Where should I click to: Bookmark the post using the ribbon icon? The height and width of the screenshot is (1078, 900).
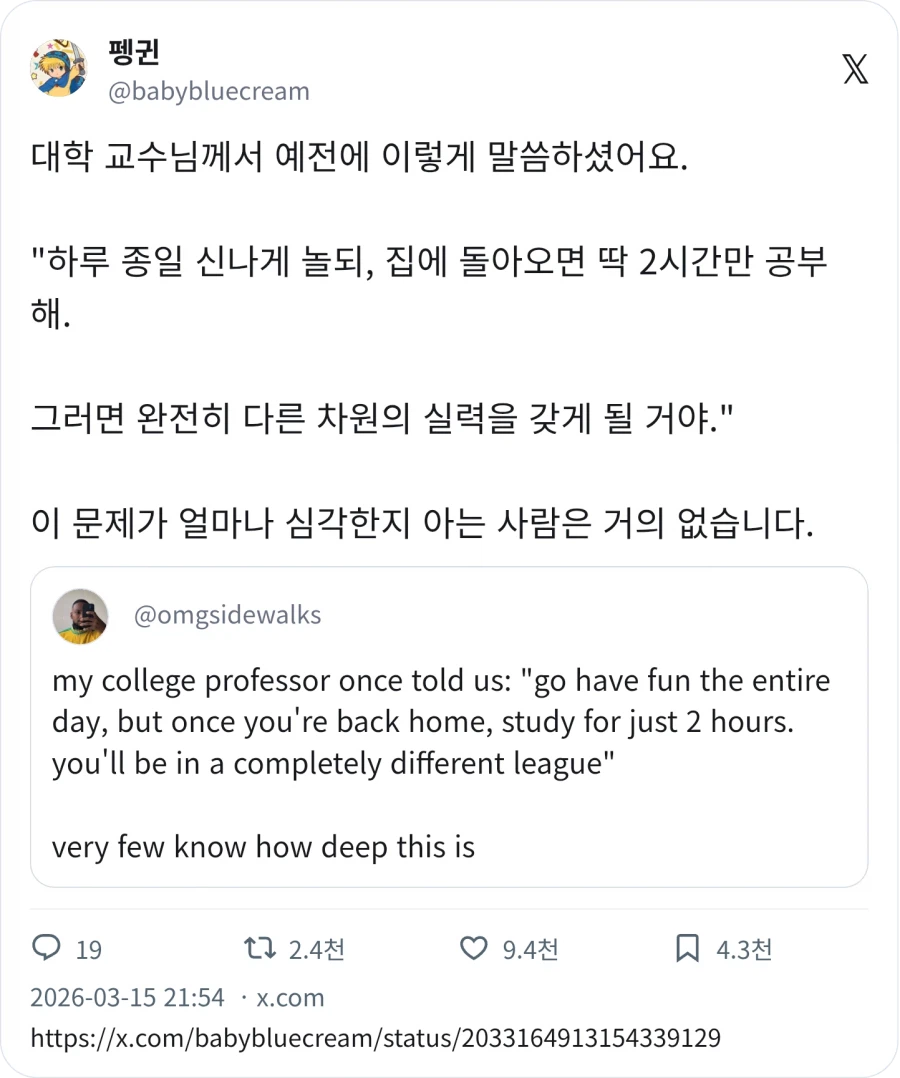[x=685, y=949]
